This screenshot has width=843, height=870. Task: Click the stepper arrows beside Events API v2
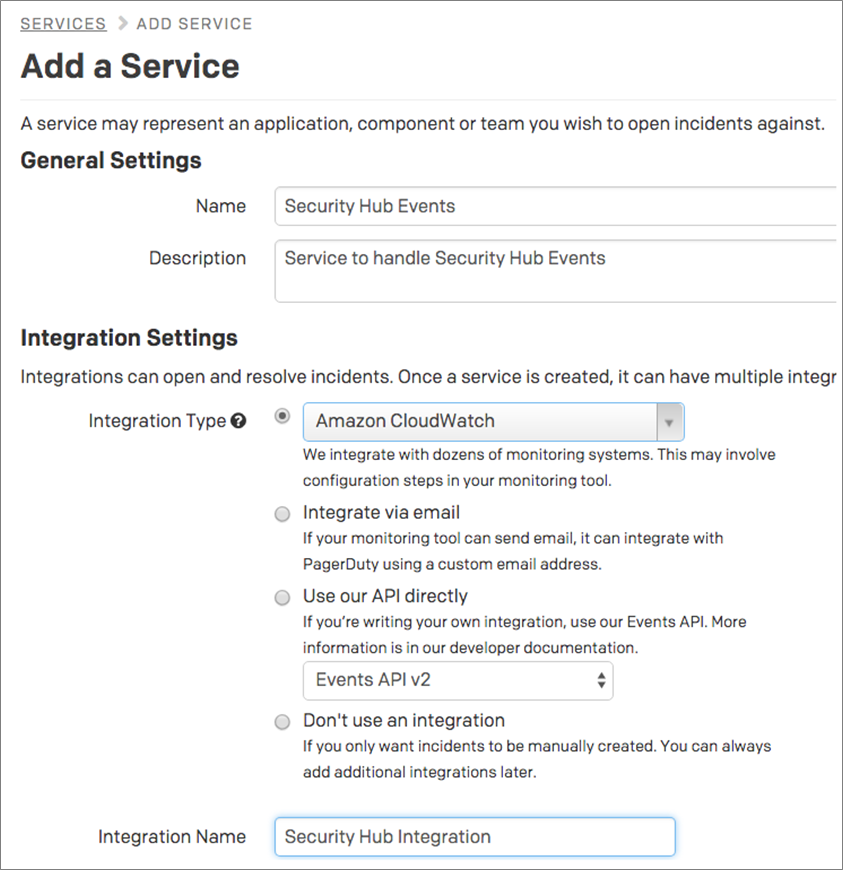coord(599,681)
